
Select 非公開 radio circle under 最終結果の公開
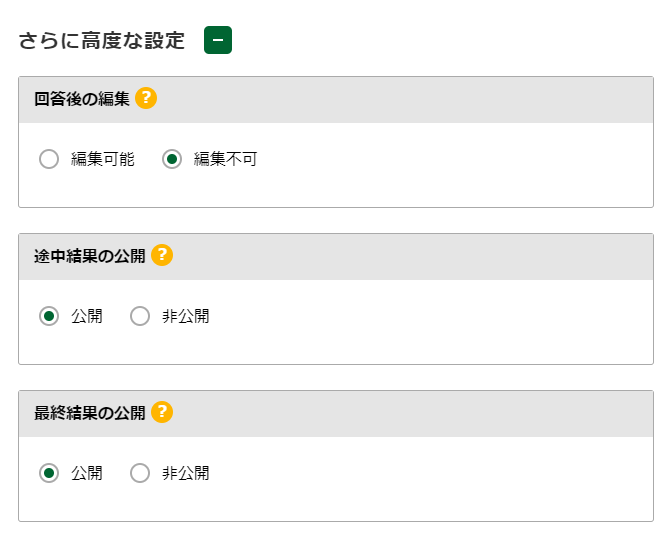pyautogui.click(x=140, y=473)
